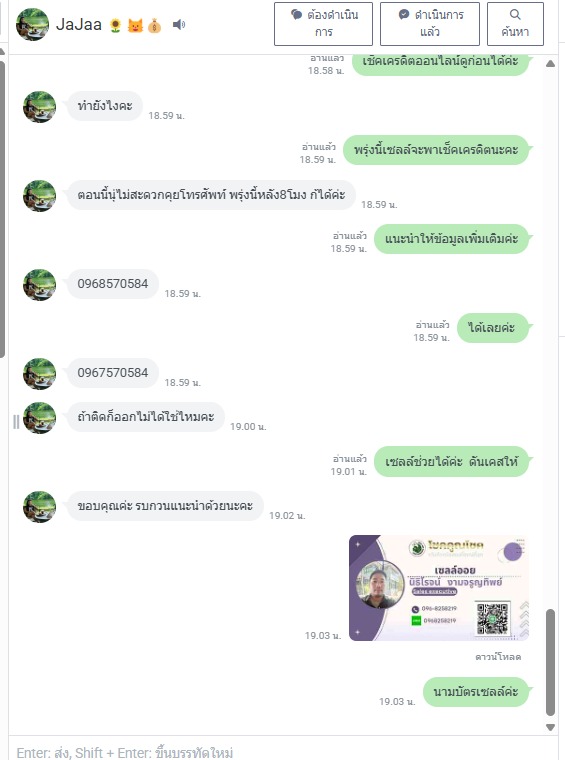This screenshot has height=760, width=565.
Task: Click the avatar beside ขอบคุณค่ะ message
Action: click(x=39, y=507)
